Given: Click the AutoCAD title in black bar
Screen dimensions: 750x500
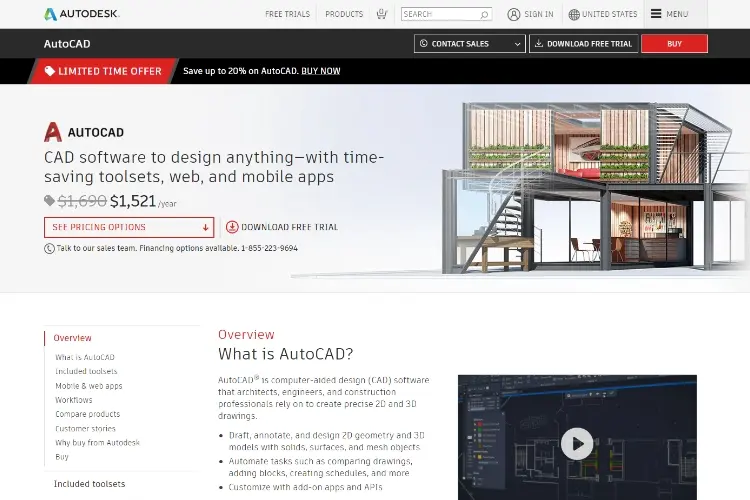Looking at the screenshot, I should [67, 44].
